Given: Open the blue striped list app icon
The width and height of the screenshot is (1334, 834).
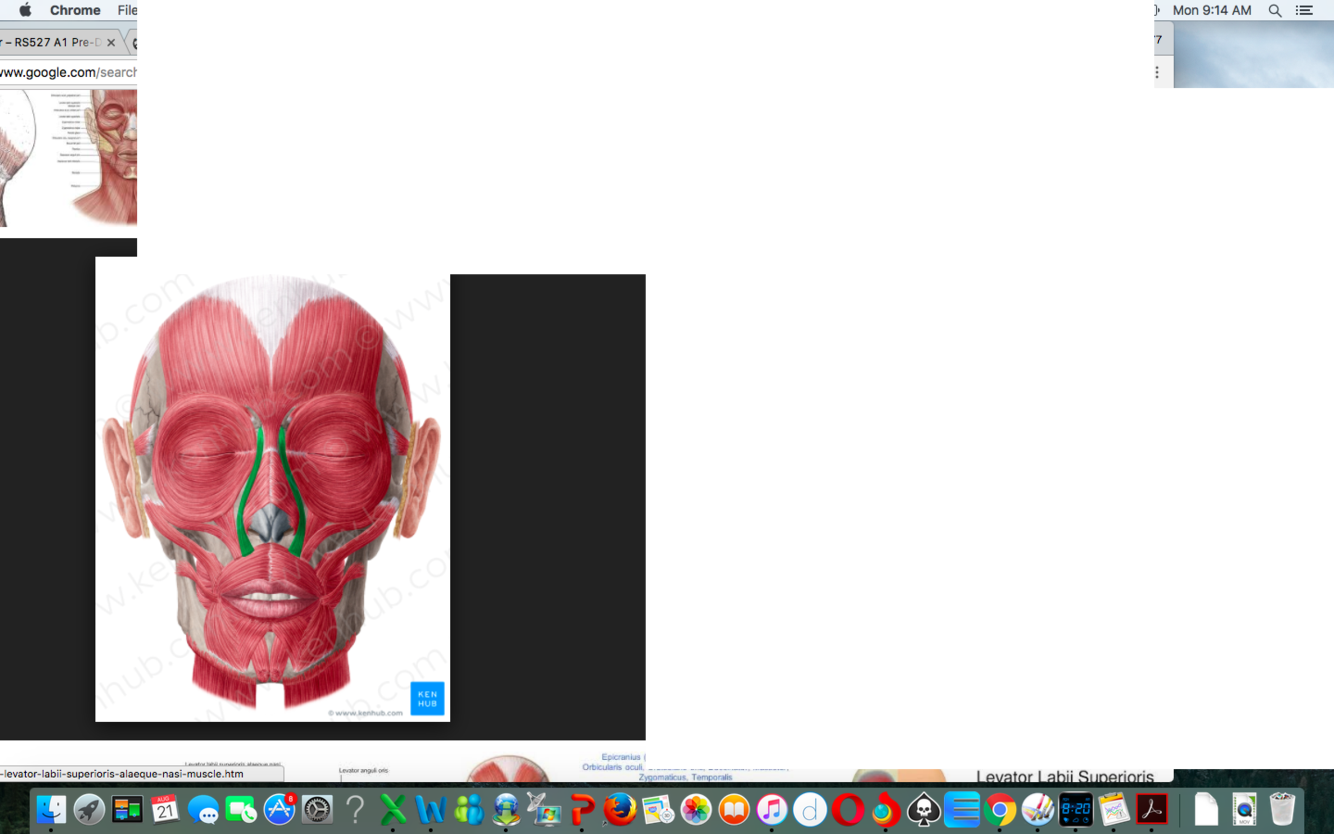Looking at the screenshot, I should tap(962, 809).
